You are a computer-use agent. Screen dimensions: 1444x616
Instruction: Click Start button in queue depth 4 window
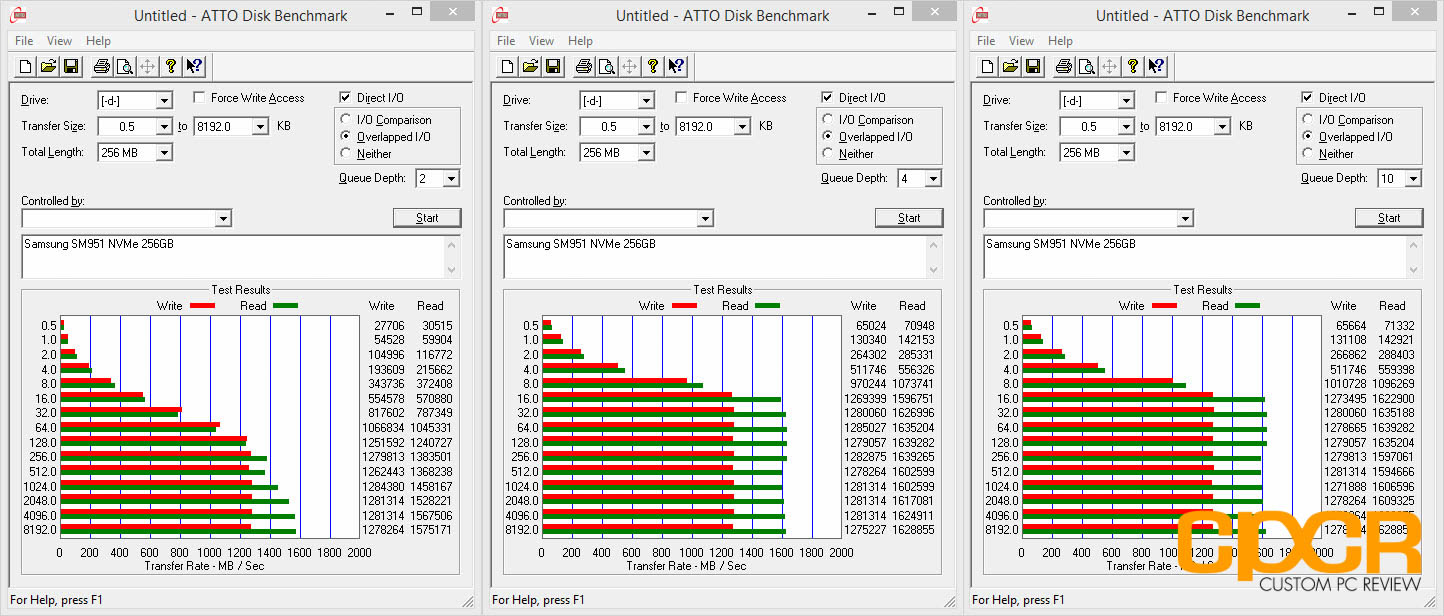(909, 218)
